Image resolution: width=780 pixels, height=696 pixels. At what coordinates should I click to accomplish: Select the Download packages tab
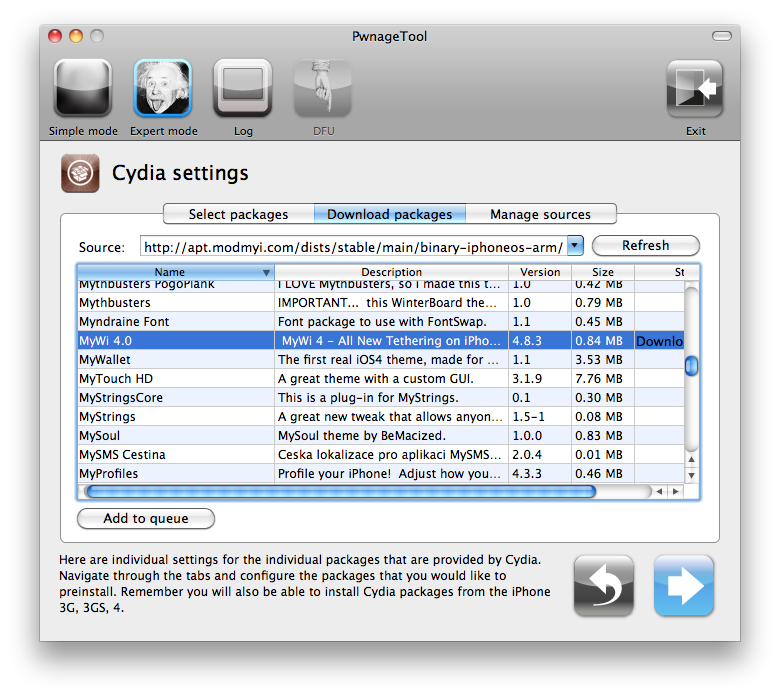pyautogui.click(x=389, y=214)
